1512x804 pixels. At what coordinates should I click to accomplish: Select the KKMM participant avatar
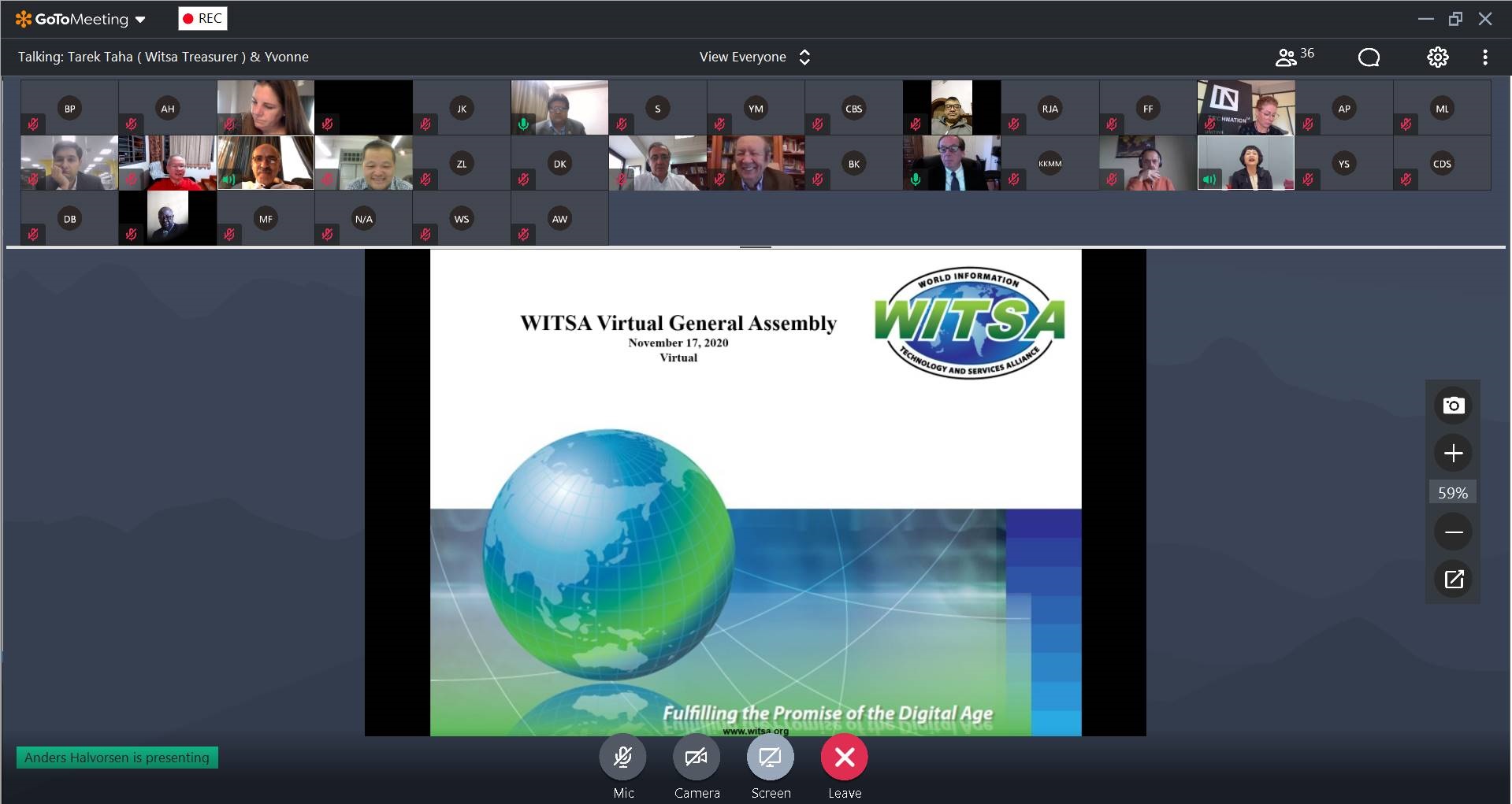point(1050,164)
